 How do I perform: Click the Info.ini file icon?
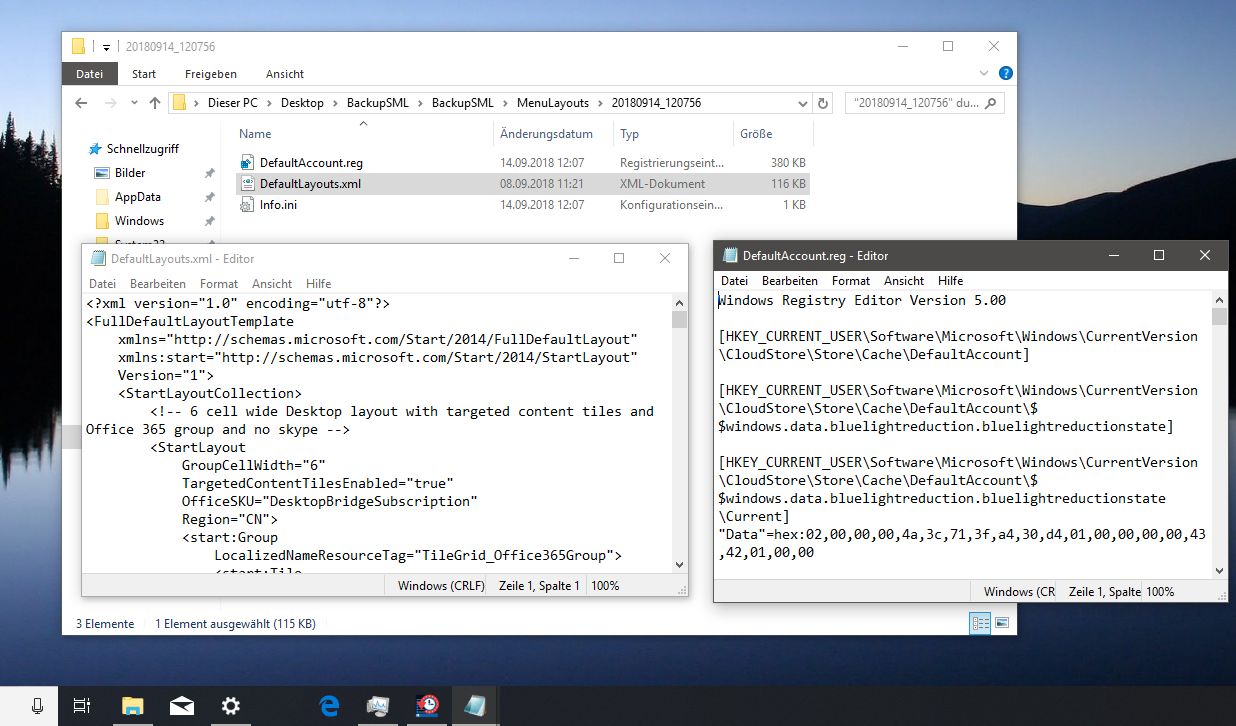click(248, 204)
